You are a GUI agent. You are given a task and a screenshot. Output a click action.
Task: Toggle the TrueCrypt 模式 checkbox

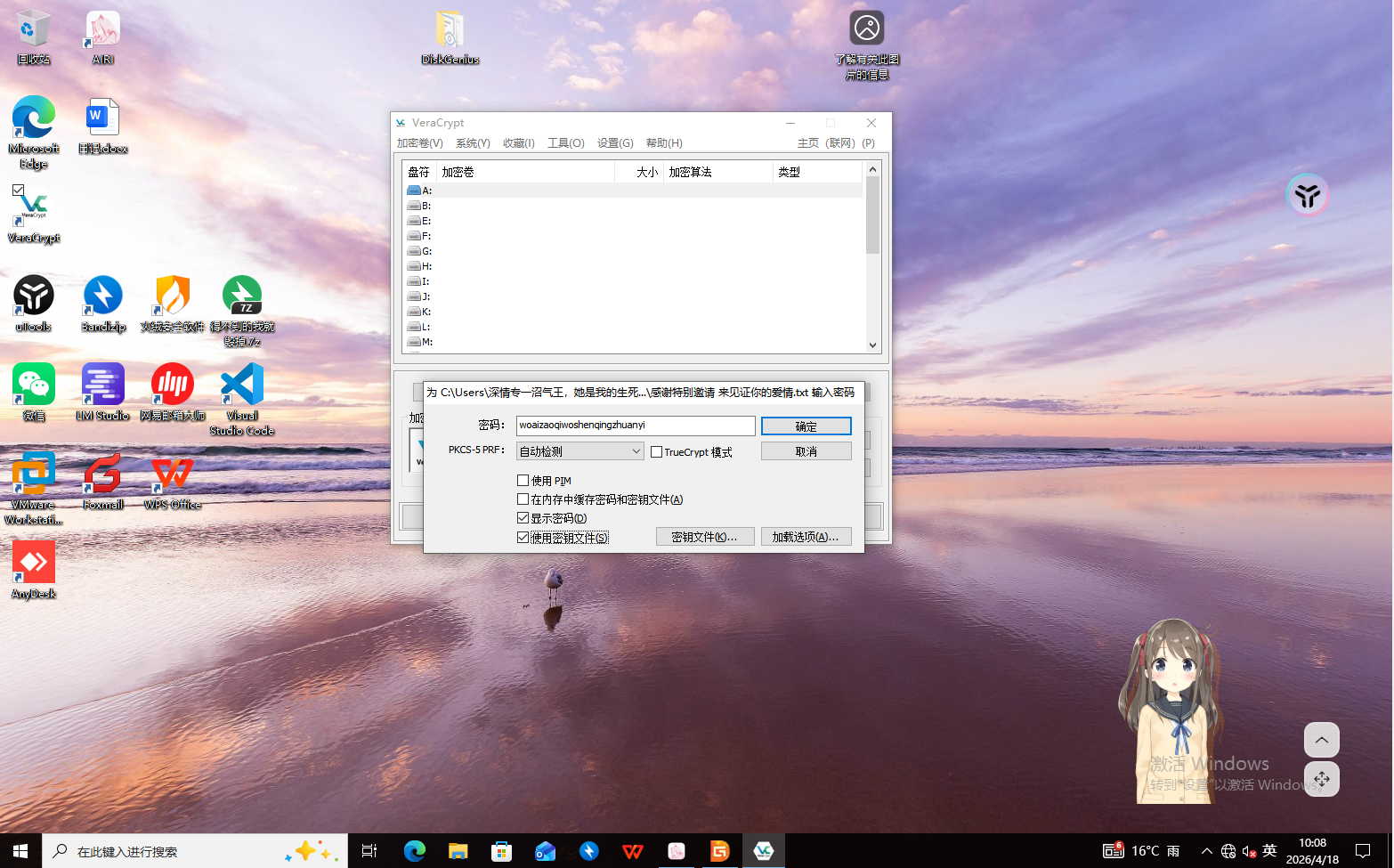click(x=657, y=452)
